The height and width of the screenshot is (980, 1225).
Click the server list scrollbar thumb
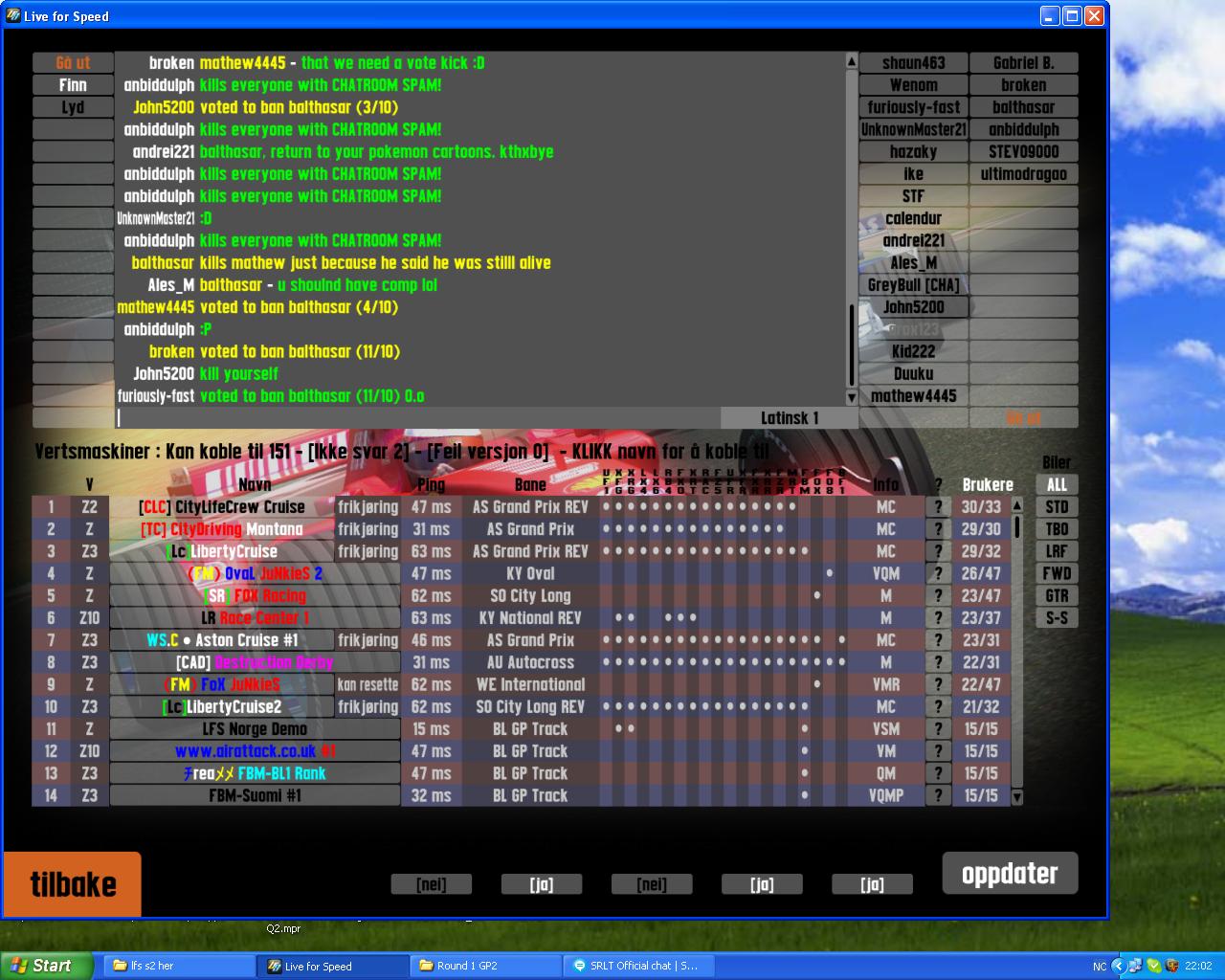1017,527
